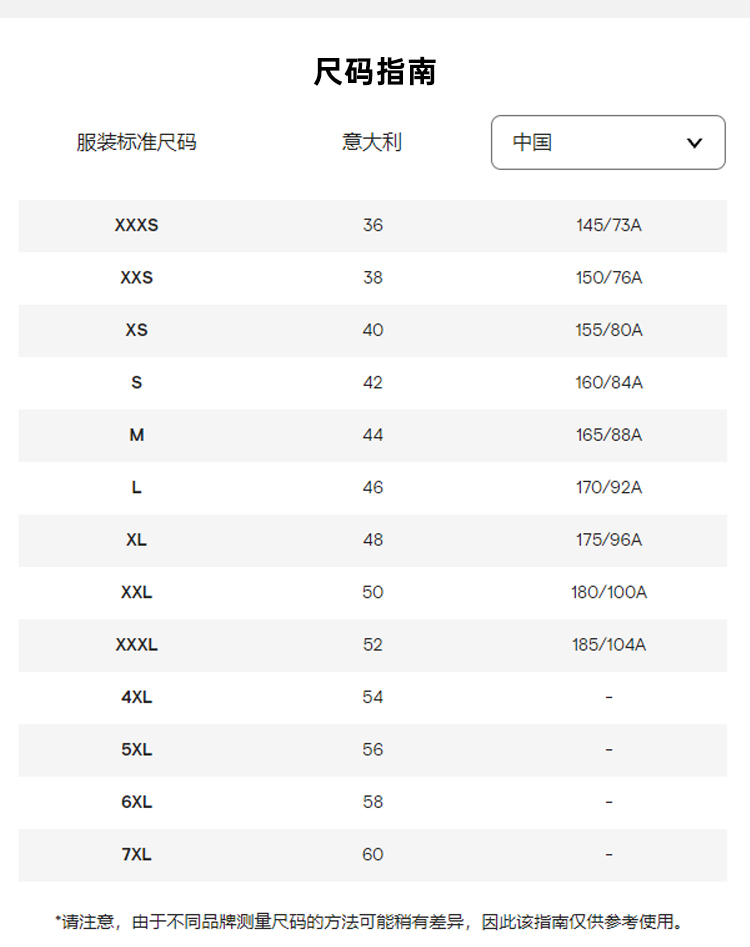Screen dimensions: 750x947
Task: Click the 7XL size label
Action: pyautogui.click(x=137, y=854)
